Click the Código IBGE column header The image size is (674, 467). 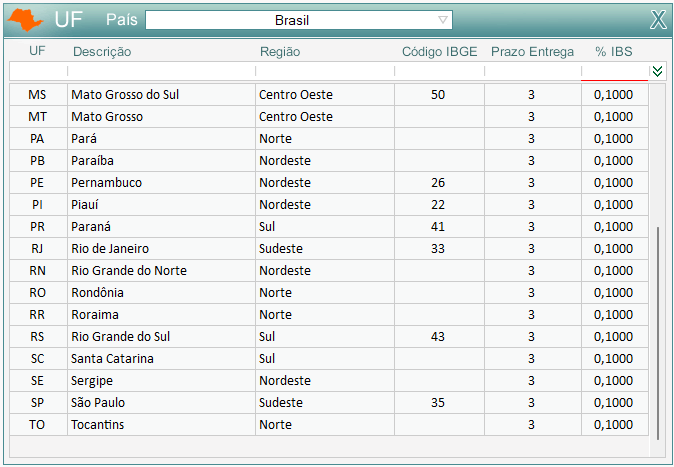(438, 51)
